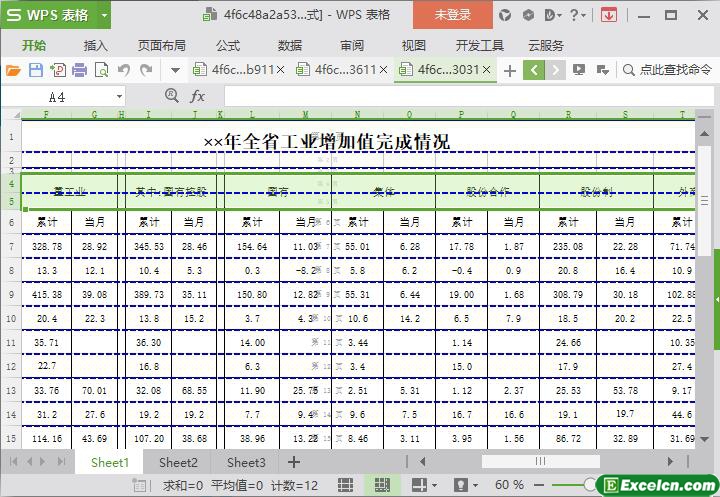The width and height of the screenshot is (720, 497).
Task: Select row header 7
Action: pos(11,247)
